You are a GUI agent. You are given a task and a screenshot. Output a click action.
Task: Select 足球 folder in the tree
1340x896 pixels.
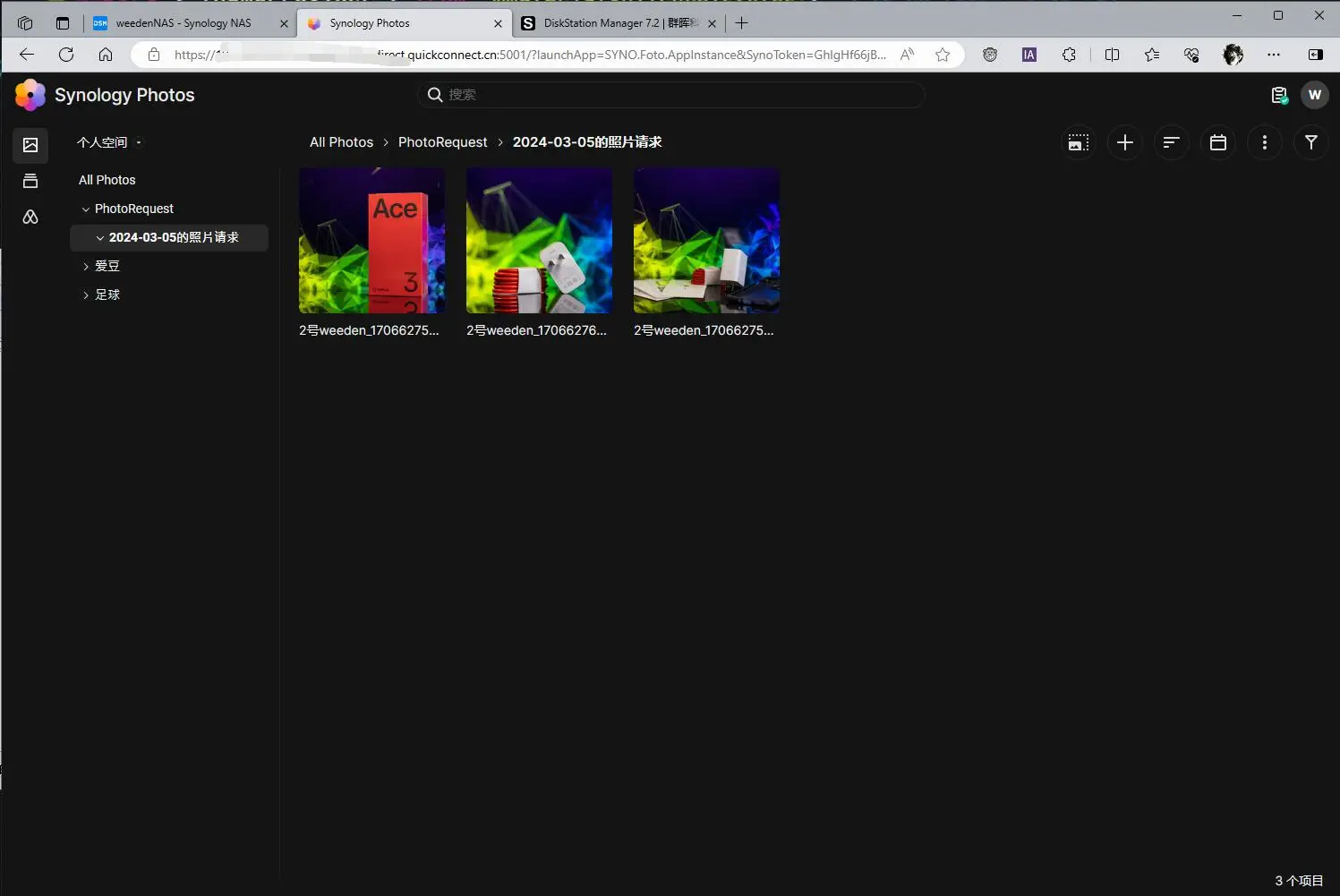107,294
